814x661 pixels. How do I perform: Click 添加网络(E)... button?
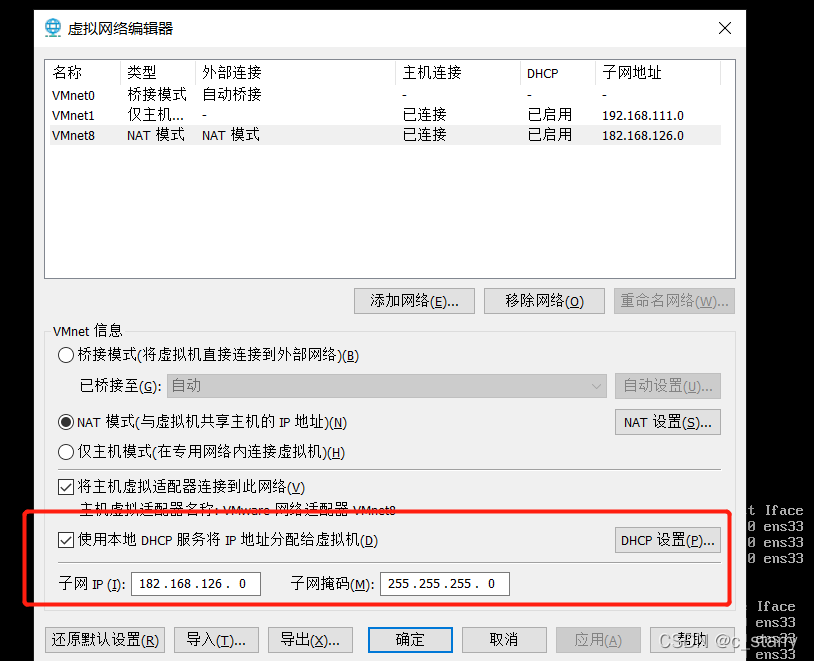[x=414, y=301]
